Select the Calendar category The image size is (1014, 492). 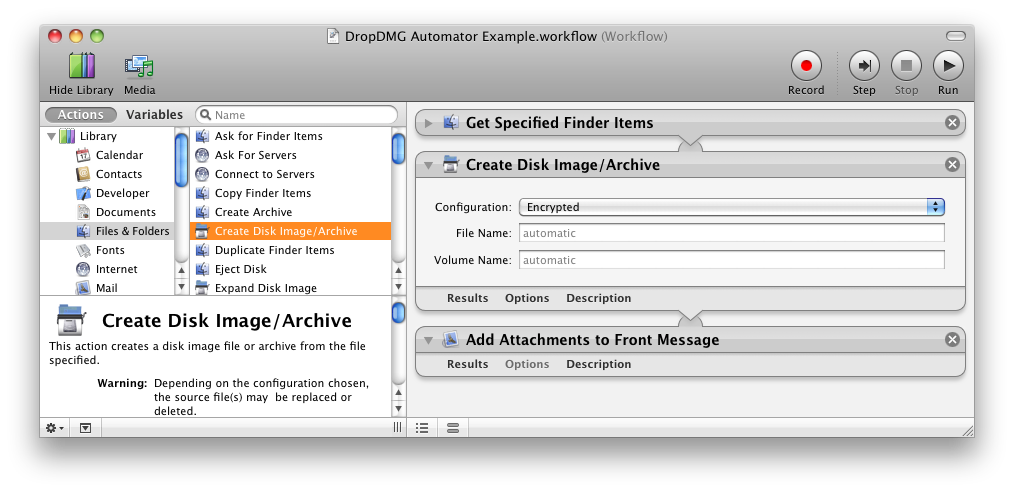point(119,155)
